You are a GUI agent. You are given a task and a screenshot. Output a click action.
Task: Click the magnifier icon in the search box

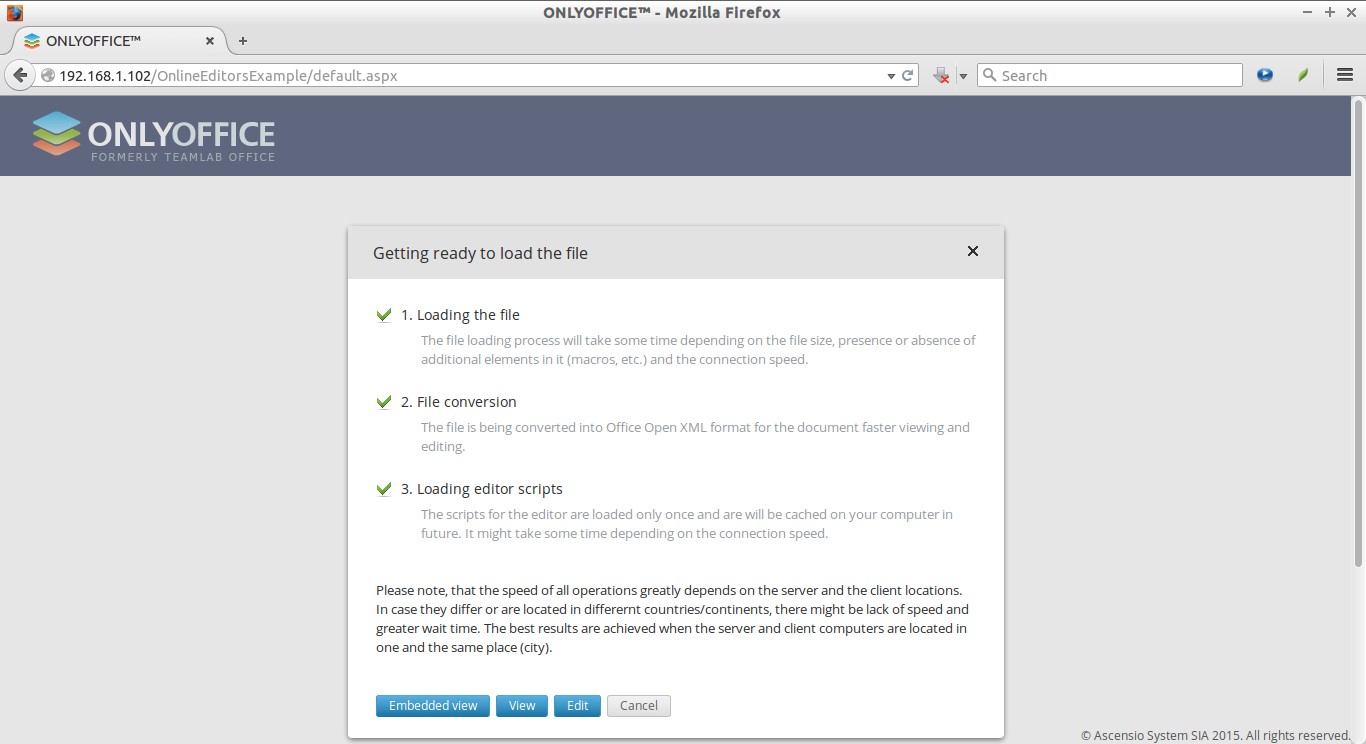(989, 75)
